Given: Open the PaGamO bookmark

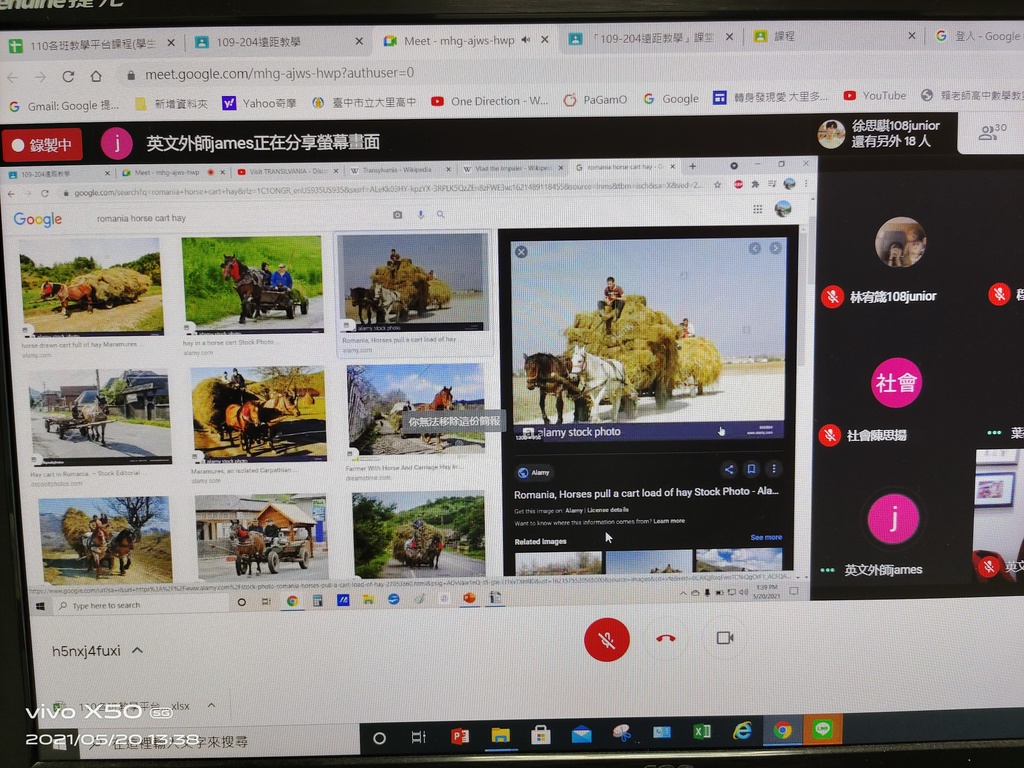Looking at the screenshot, I should point(595,100).
